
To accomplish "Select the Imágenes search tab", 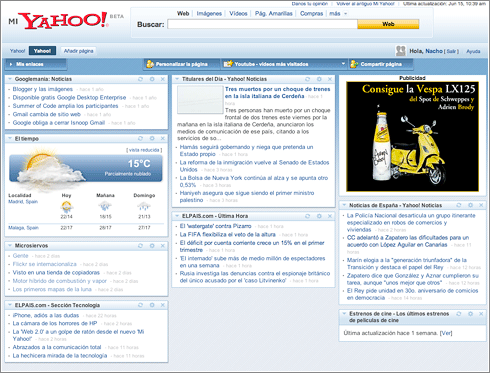I will (x=209, y=14).
